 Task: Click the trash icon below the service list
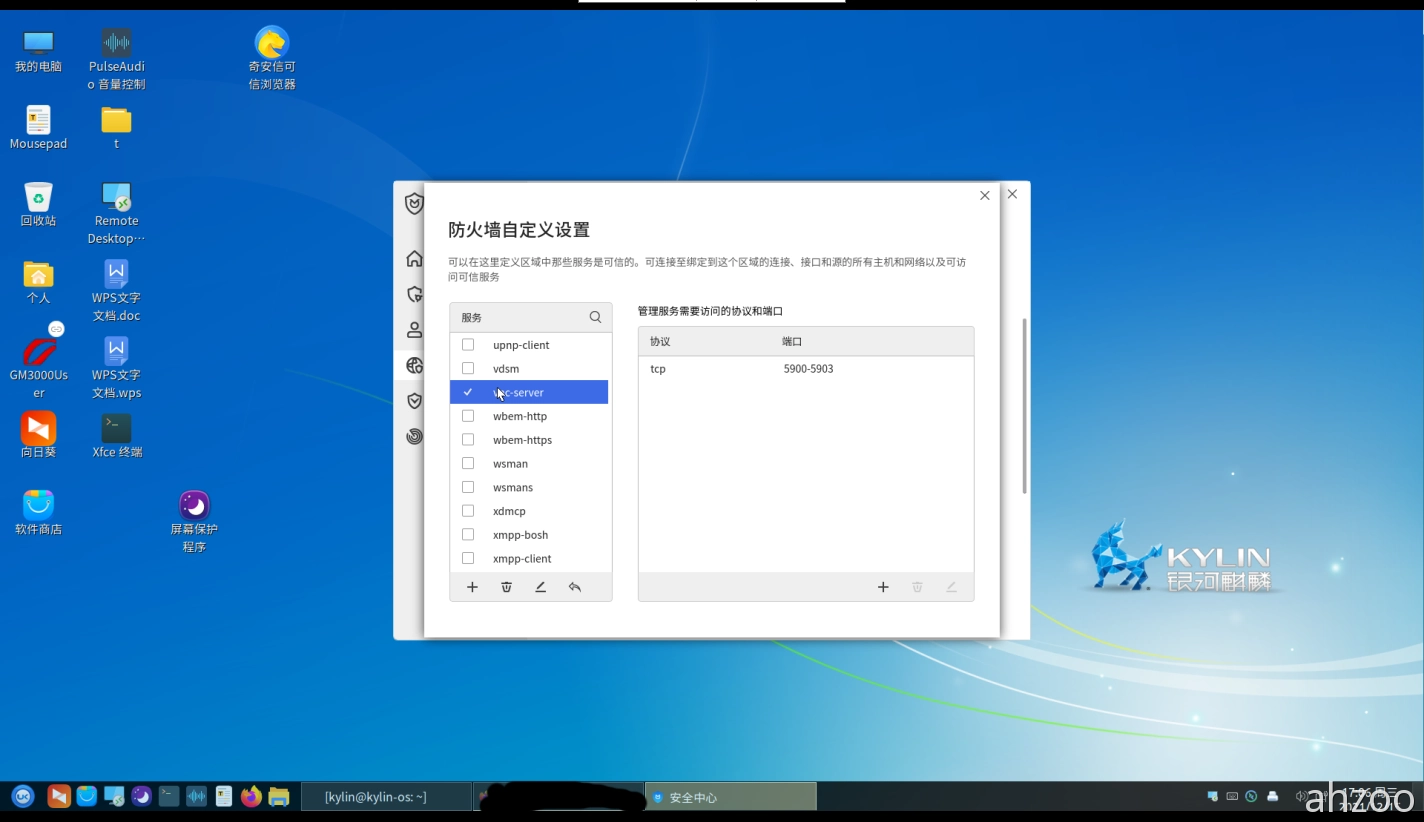[506, 587]
